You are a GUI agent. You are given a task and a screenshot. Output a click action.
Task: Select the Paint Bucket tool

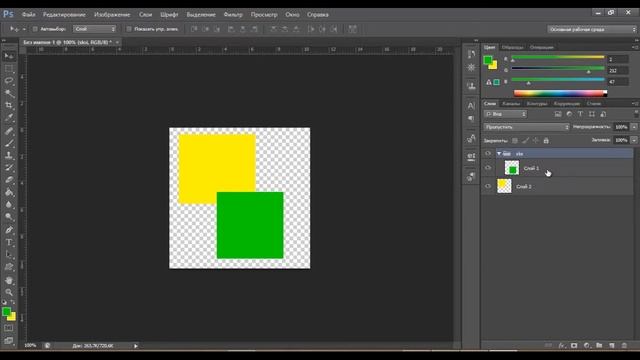tap(9, 192)
